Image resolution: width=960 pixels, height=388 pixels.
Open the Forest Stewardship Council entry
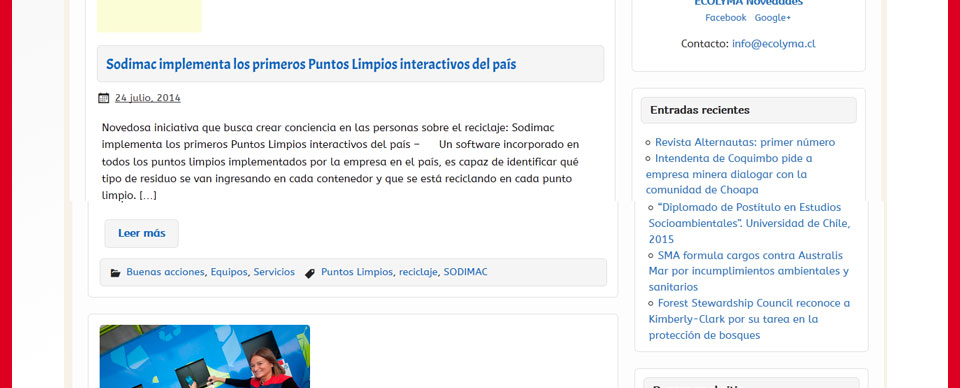(x=749, y=319)
